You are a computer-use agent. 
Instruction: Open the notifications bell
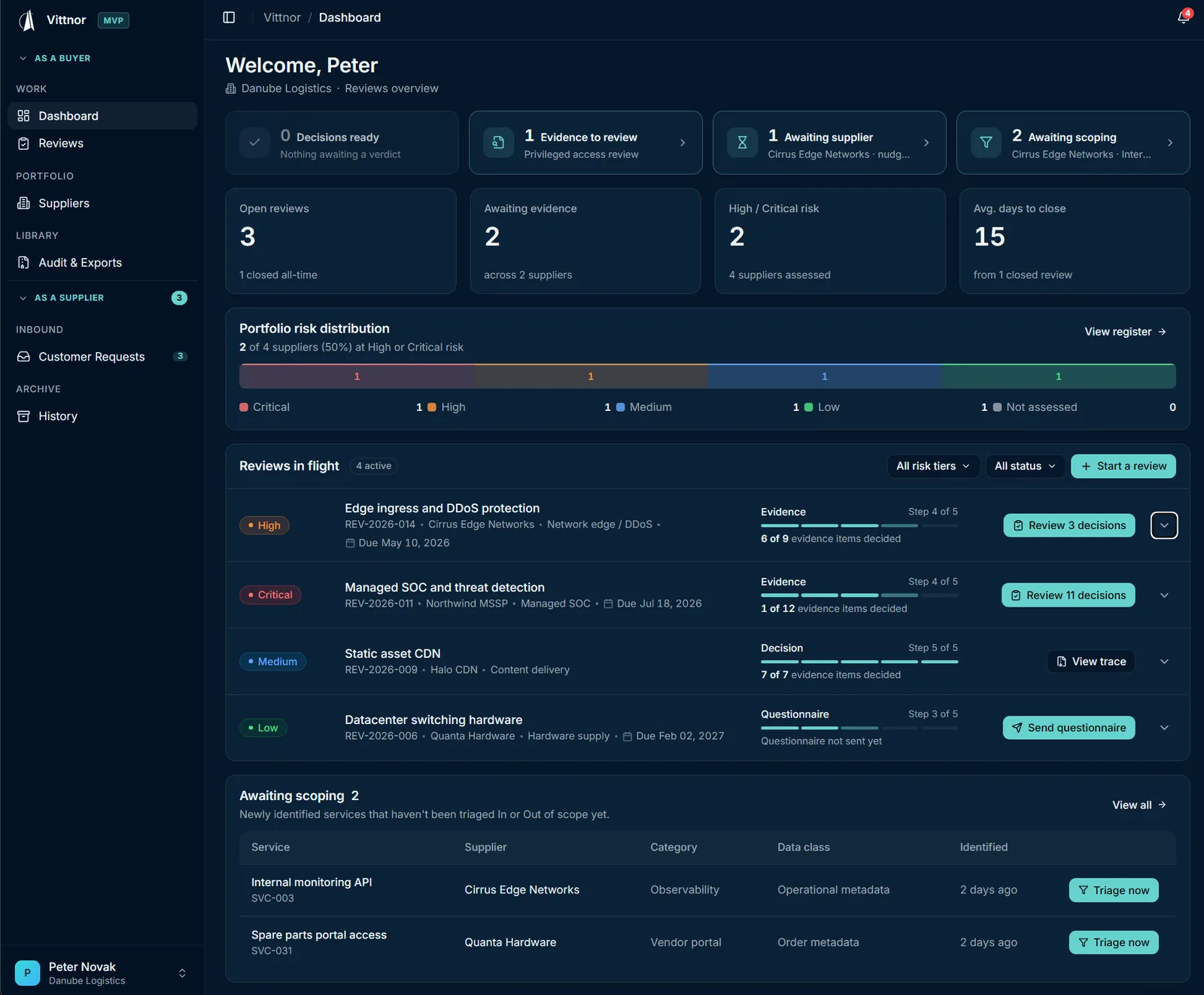(x=1184, y=17)
